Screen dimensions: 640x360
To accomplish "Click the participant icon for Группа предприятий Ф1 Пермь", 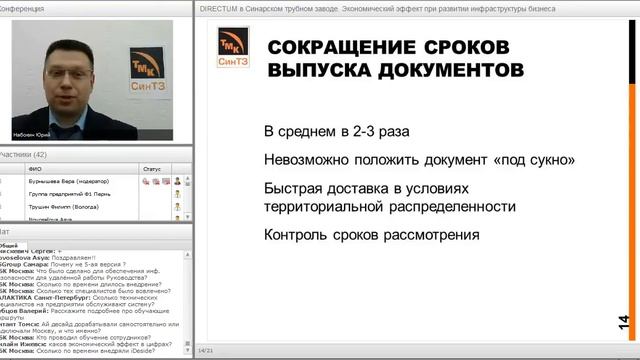I will 178,194.
